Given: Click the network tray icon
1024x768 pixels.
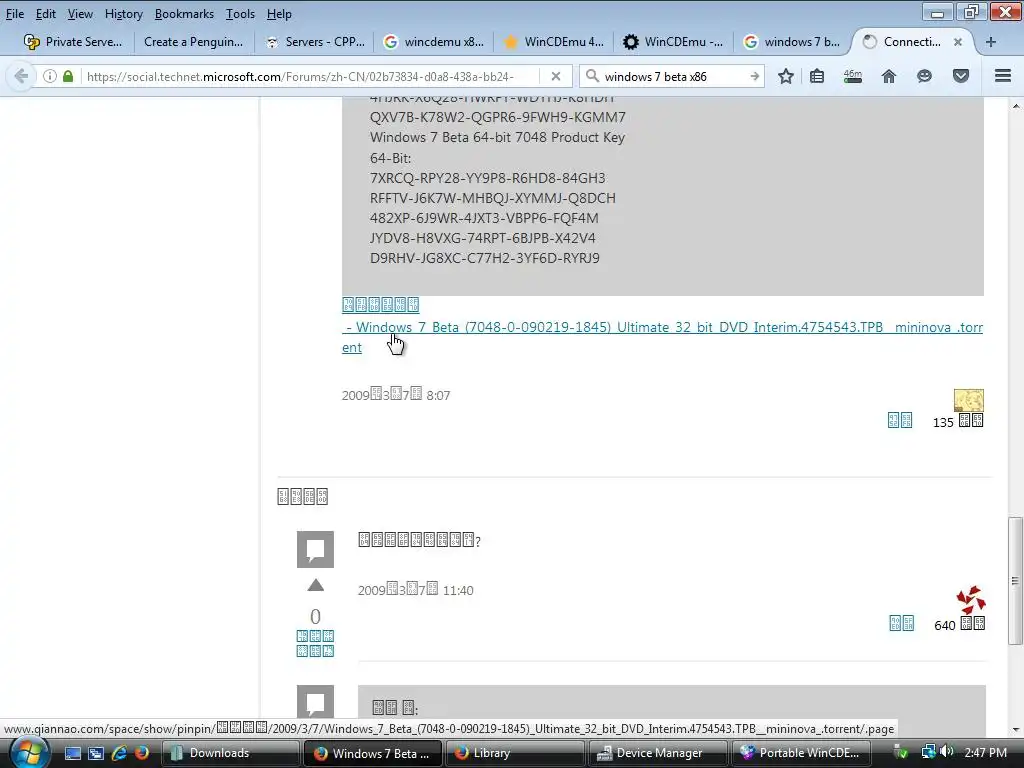Looking at the screenshot, I should (927, 752).
